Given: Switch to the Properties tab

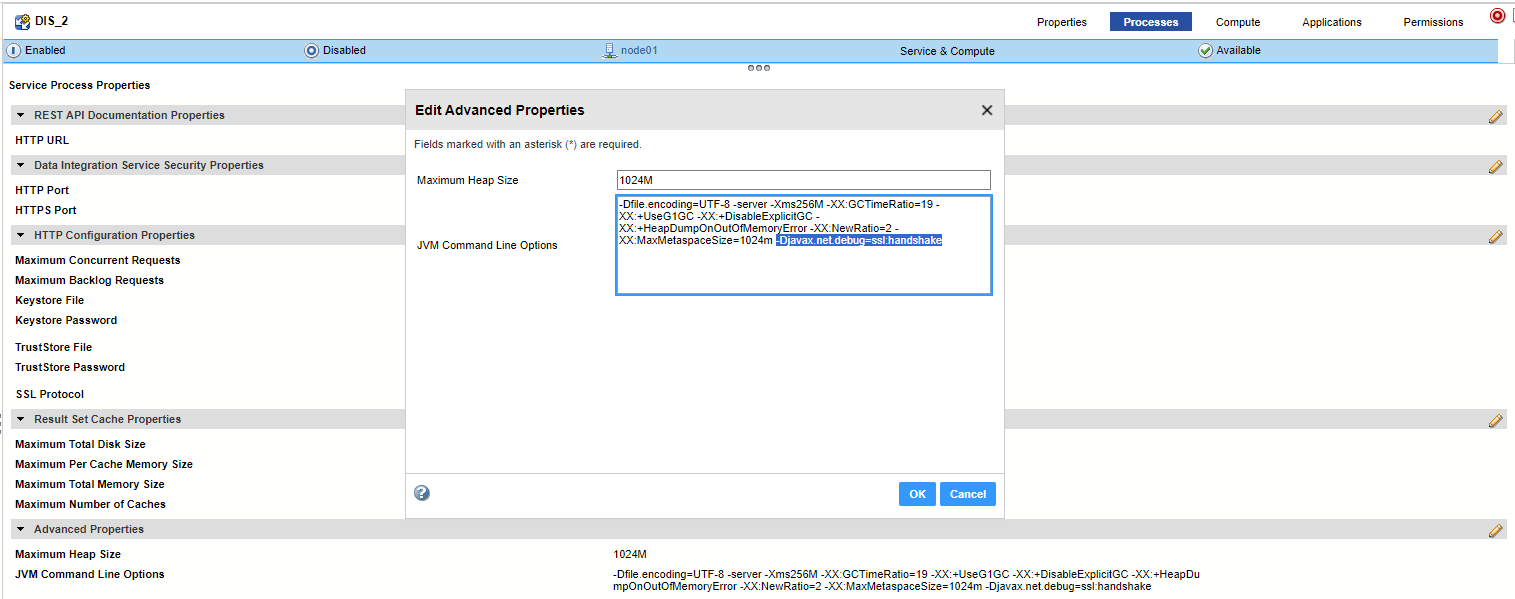Looking at the screenshot, I should pyautogui.click(x=1062, y=22).
